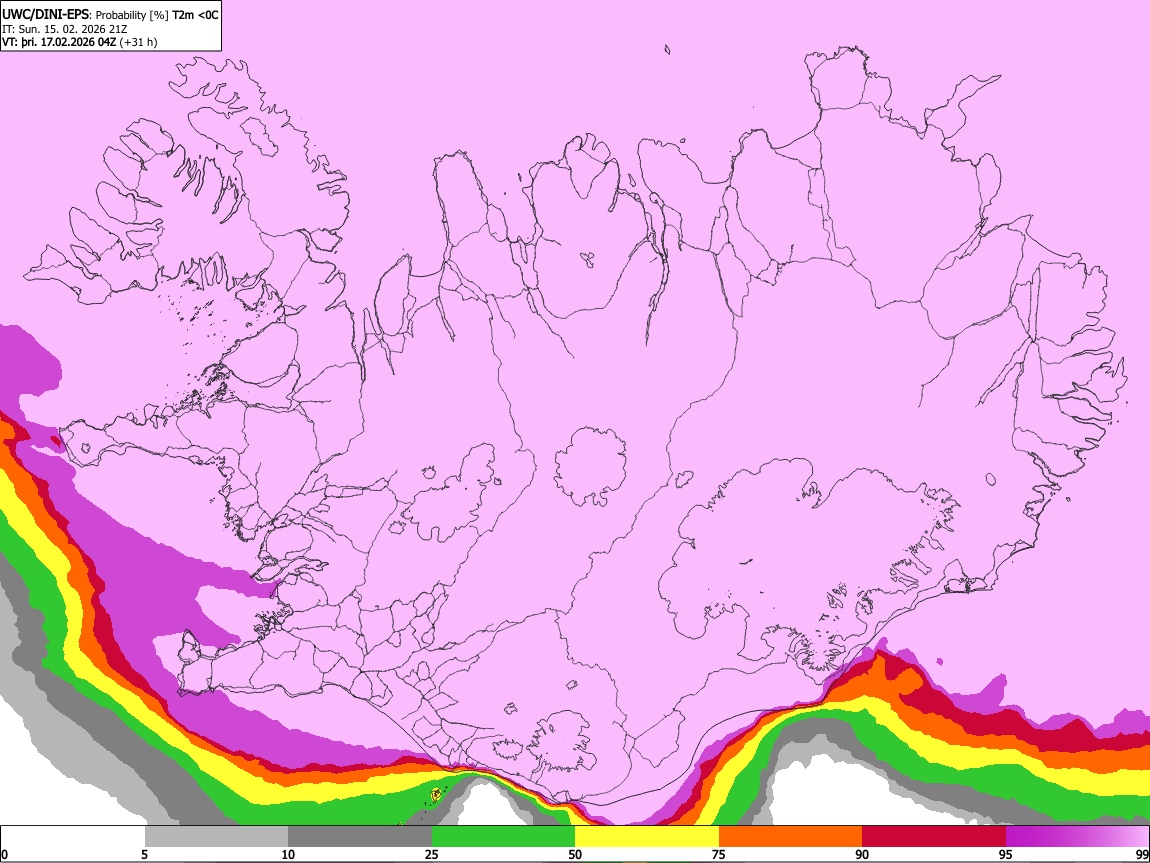Click the legend label '10'
1150x863 pixels.
(288, 855)
